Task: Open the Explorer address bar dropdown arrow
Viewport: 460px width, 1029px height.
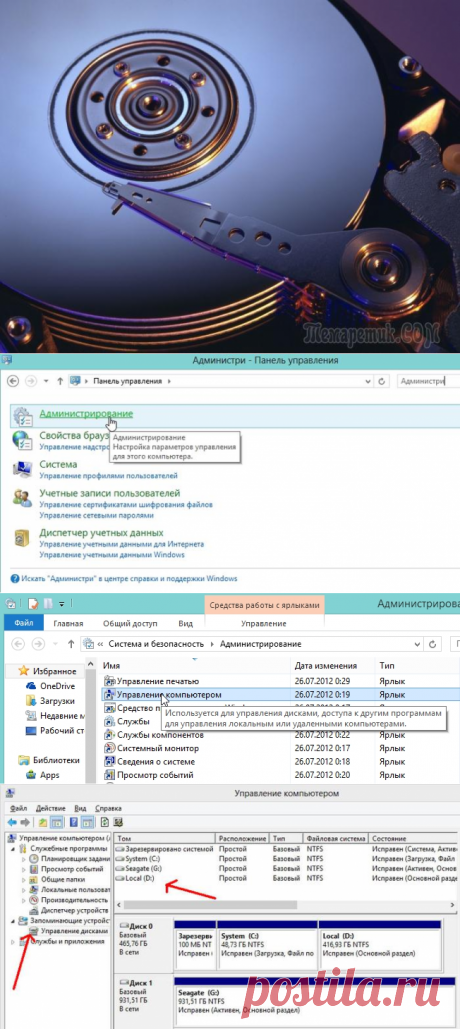Action: 416,644
